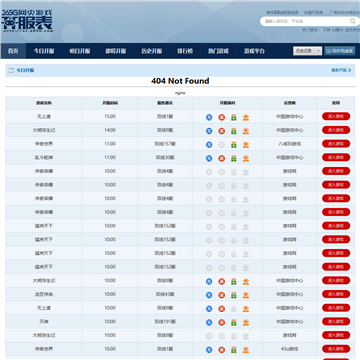Viewport: 360px width, 360px height.
Task: Click the red circle icon in the 14:00 大明浮生记 row
Action: coord(222,131)
